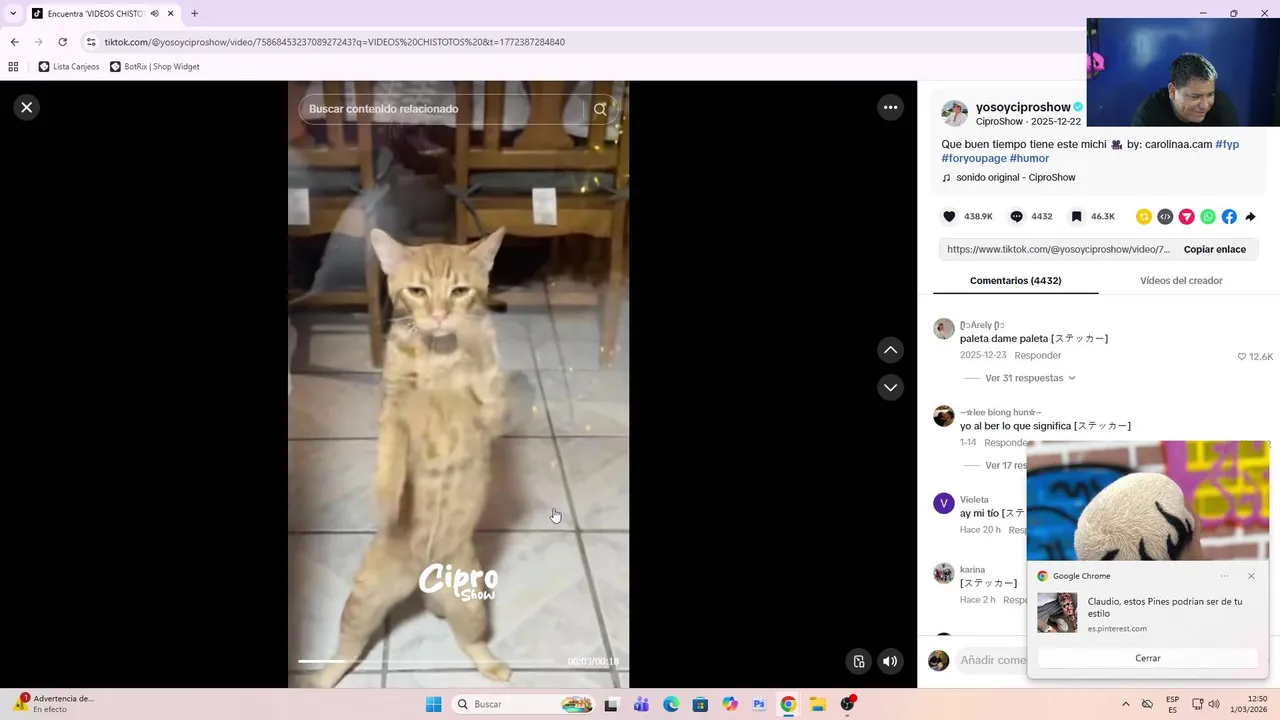Open karina commenter profile name

coord(972,570)
